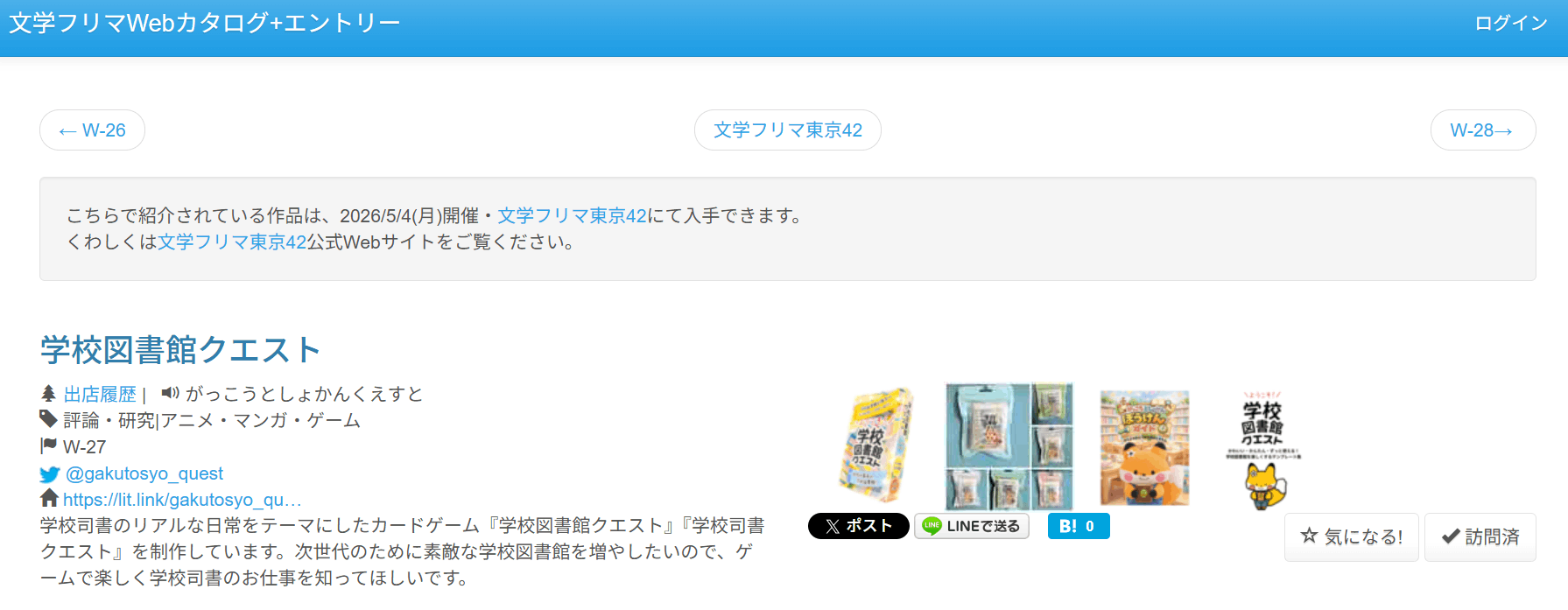Click the speaker icon before がっこうとしょかんくえすと
The width and height of the screenshot is (1568, 610).
[x=170, y=393]
